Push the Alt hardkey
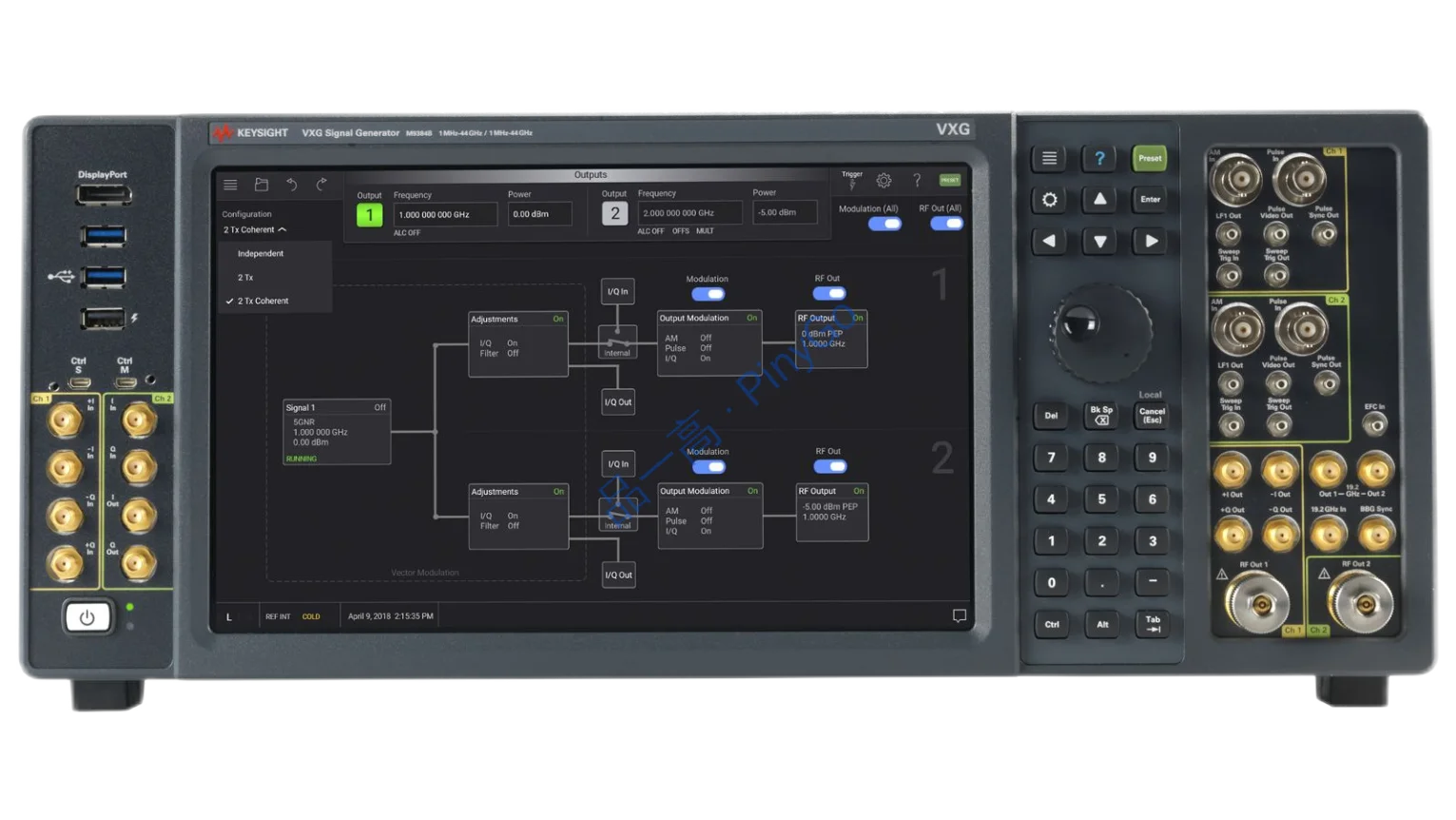This screenshot has height=820, width=1456. coord(1101,624)
